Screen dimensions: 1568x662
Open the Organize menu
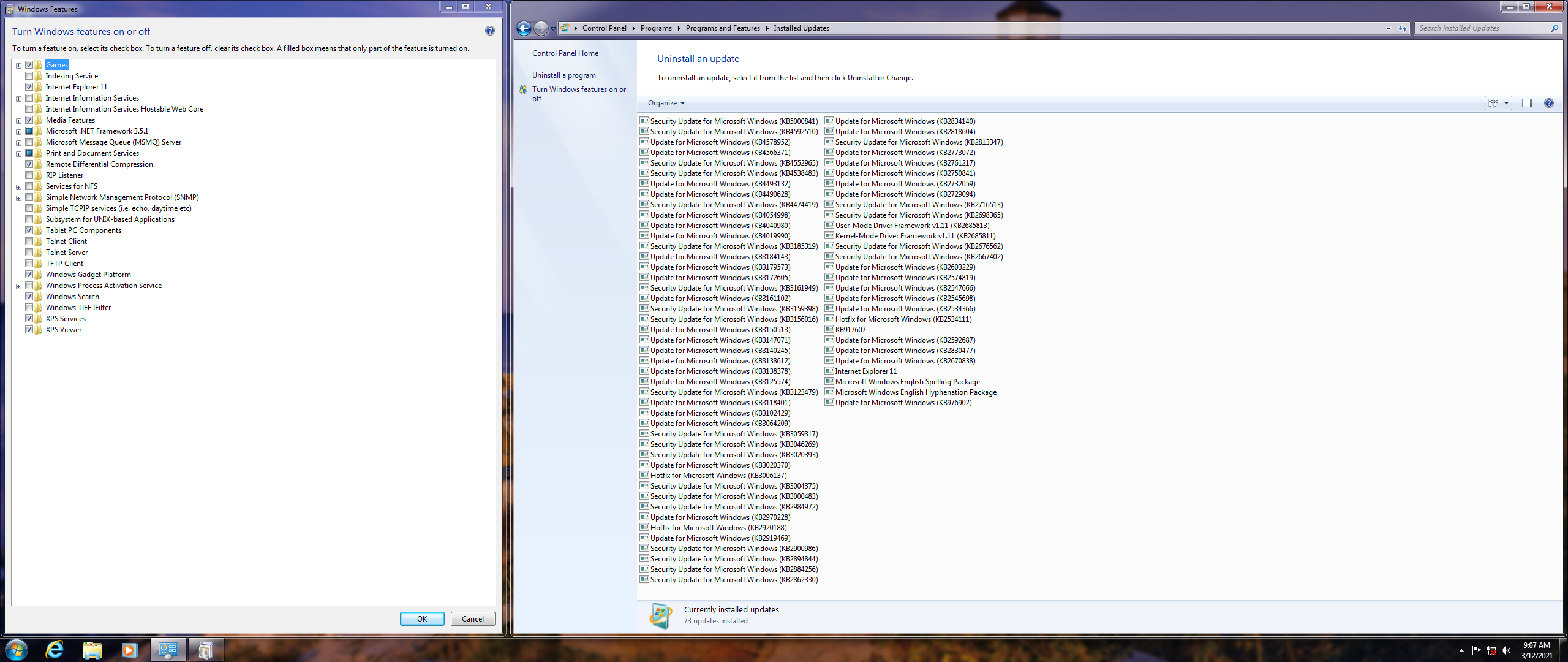666,103
